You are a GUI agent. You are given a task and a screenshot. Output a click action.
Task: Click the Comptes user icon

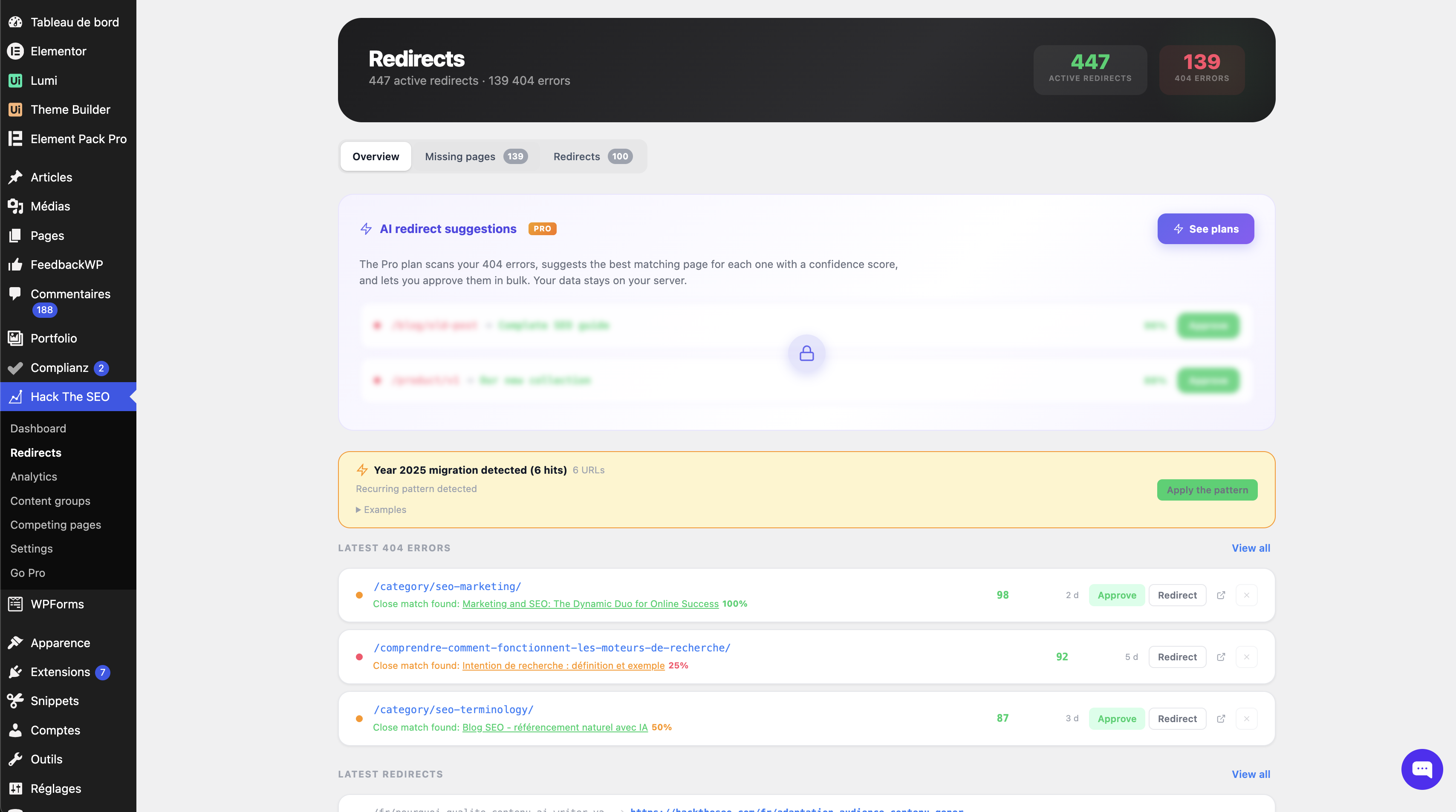(x=15, y=730)
